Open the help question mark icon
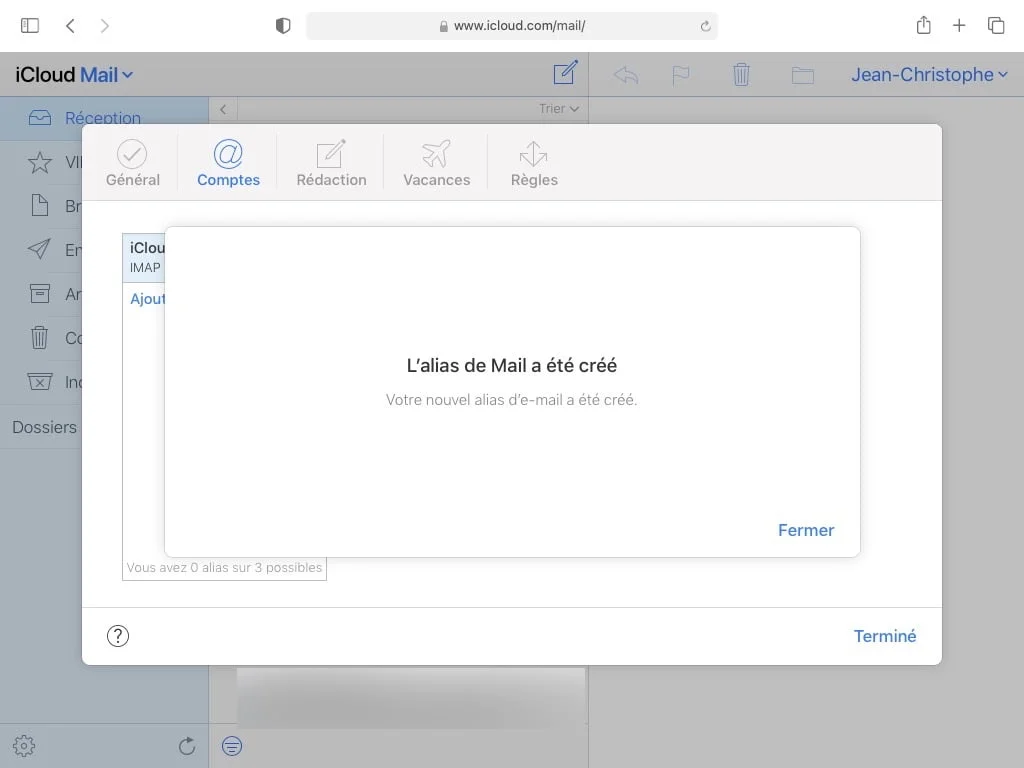 tap(118, 635)
